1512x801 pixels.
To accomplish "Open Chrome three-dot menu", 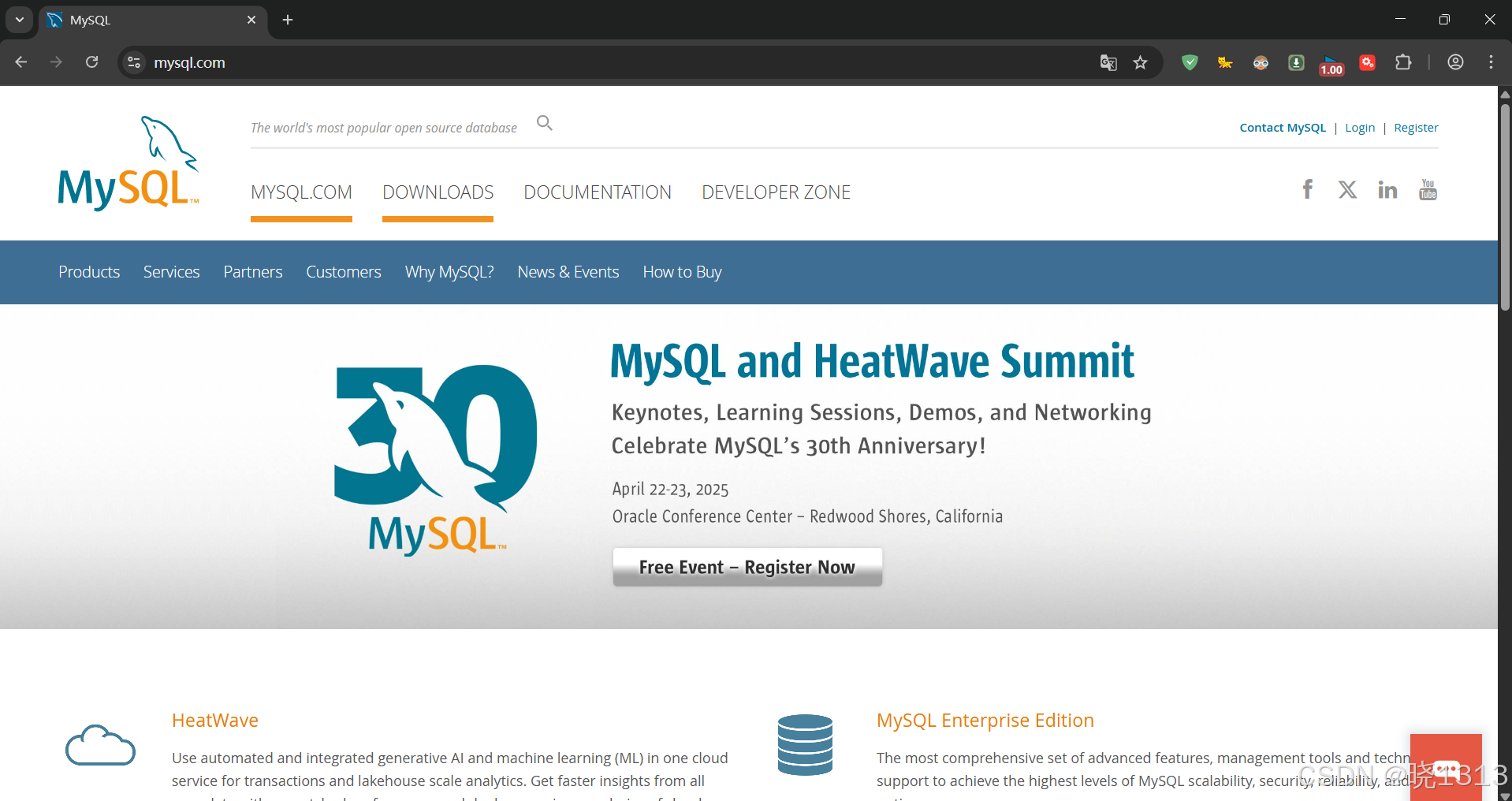I will (x=1491, y=62).
